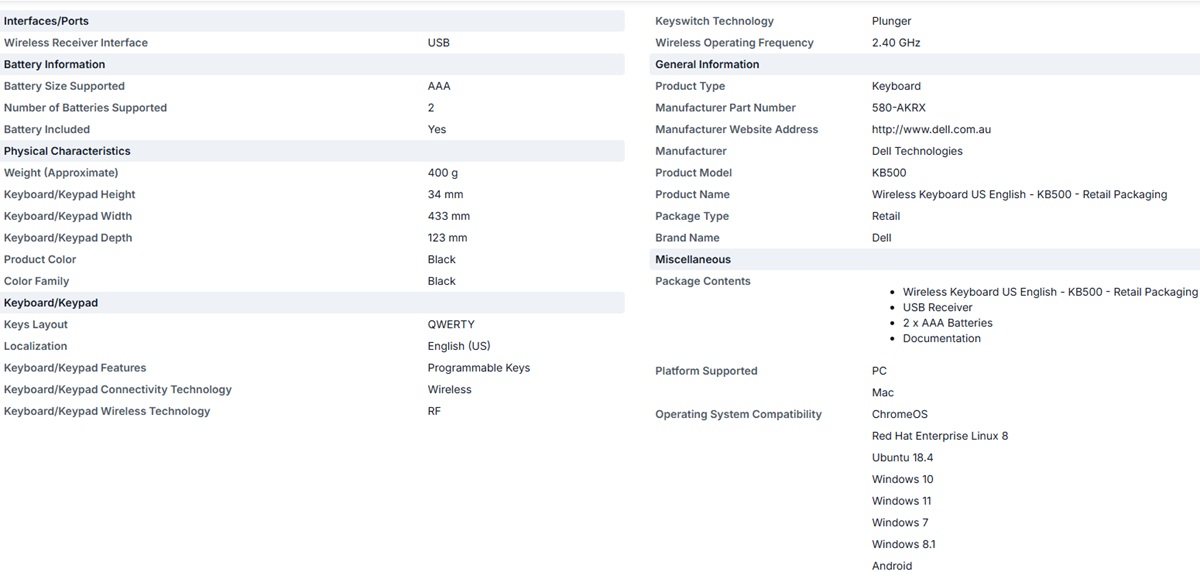Select the Keyswitch Technology label
Image resolution: width=1200 pixels, height=572 pixels.
714,21
